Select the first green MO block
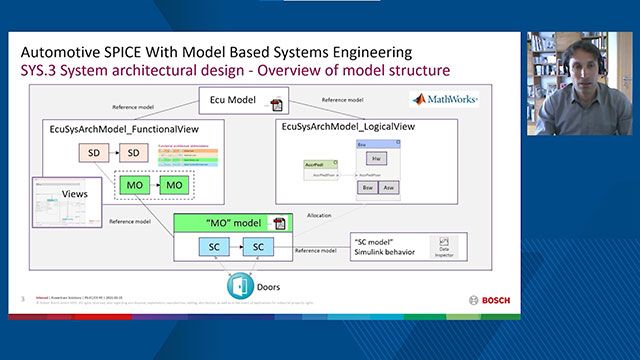 coord(135,185)
